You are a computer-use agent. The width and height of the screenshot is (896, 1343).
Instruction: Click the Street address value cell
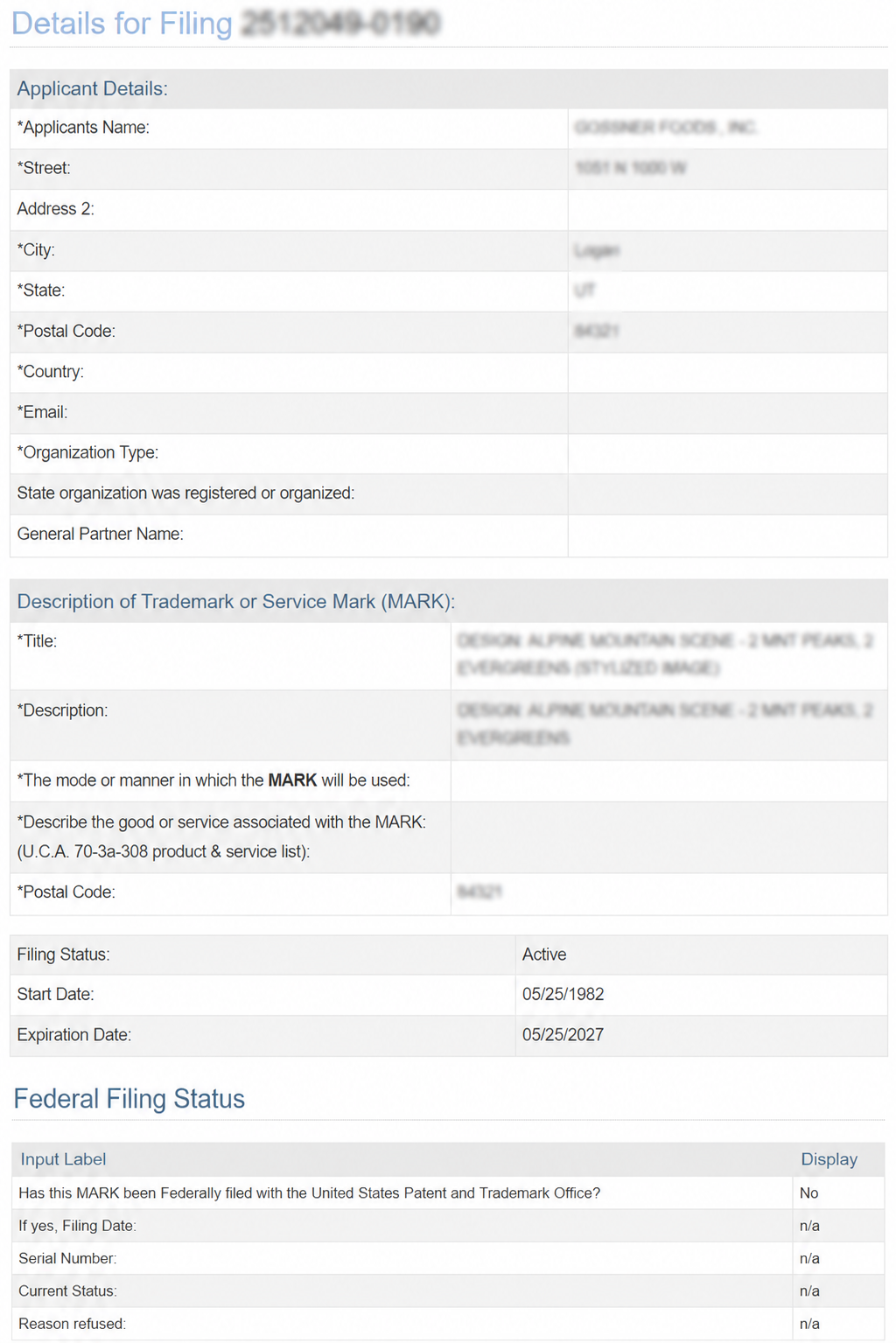[x=727, y=168]
